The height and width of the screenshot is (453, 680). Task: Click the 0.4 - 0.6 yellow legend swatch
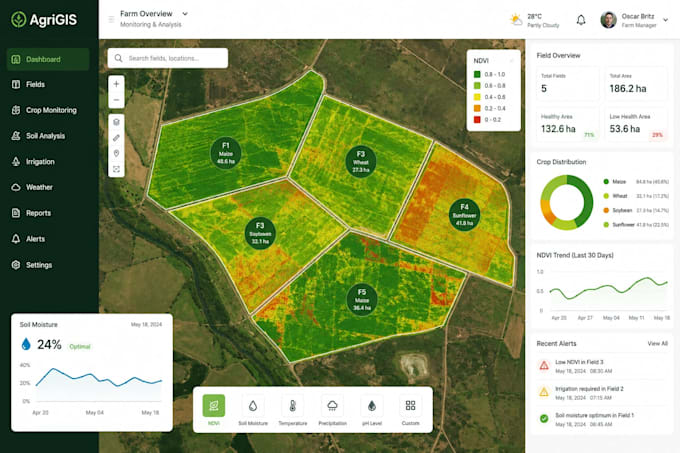[477, 97]
